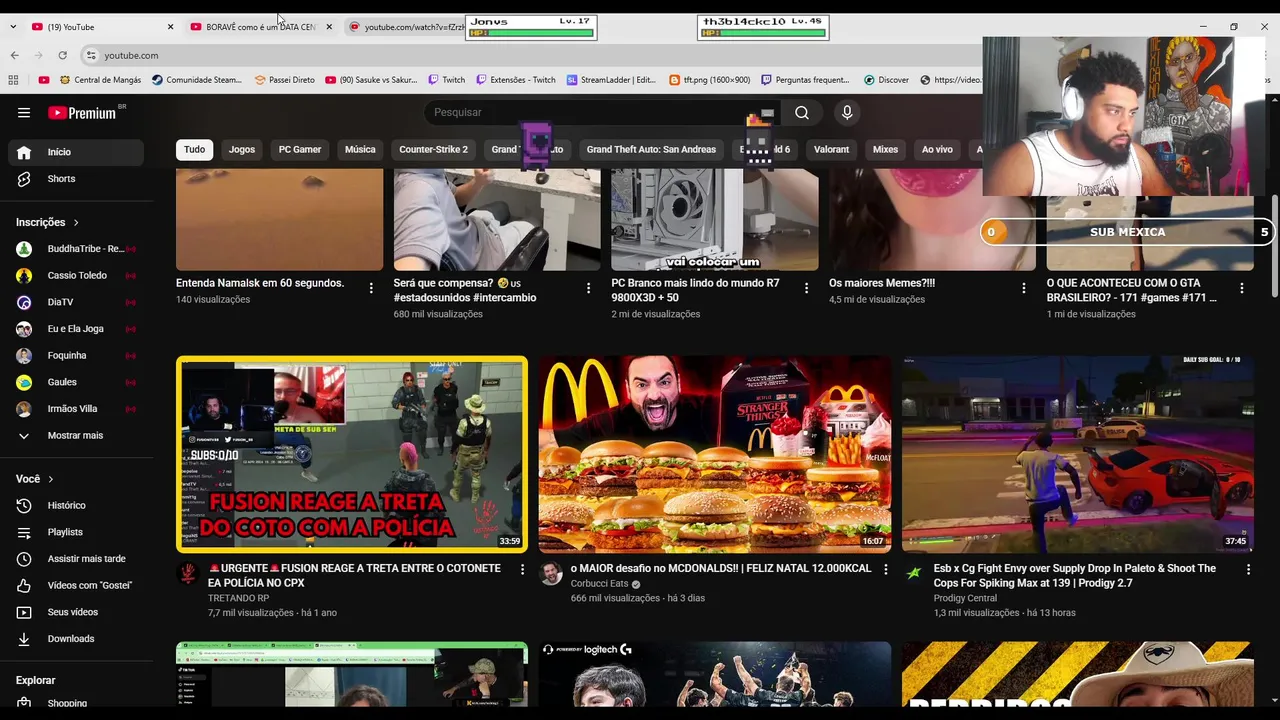
Task: Open Comunidade Steam bookmark
Action: click(x=197, y=80)
